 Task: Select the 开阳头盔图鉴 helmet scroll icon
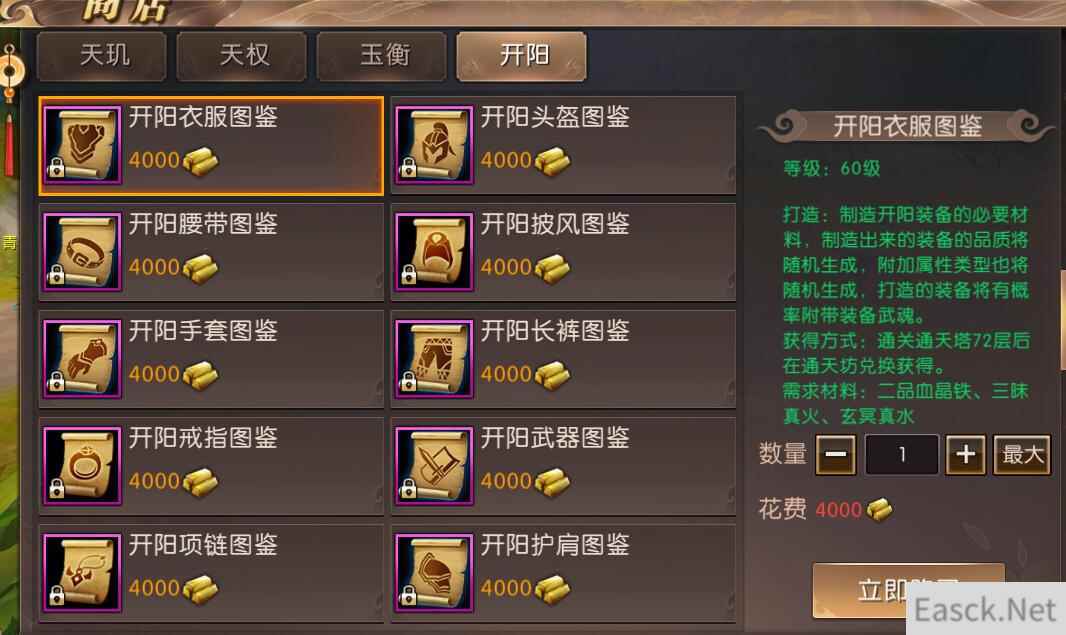coord(434,145)
